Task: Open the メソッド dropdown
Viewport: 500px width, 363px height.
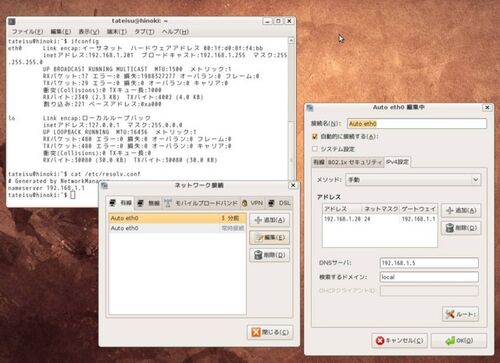Action: [413, 180]
